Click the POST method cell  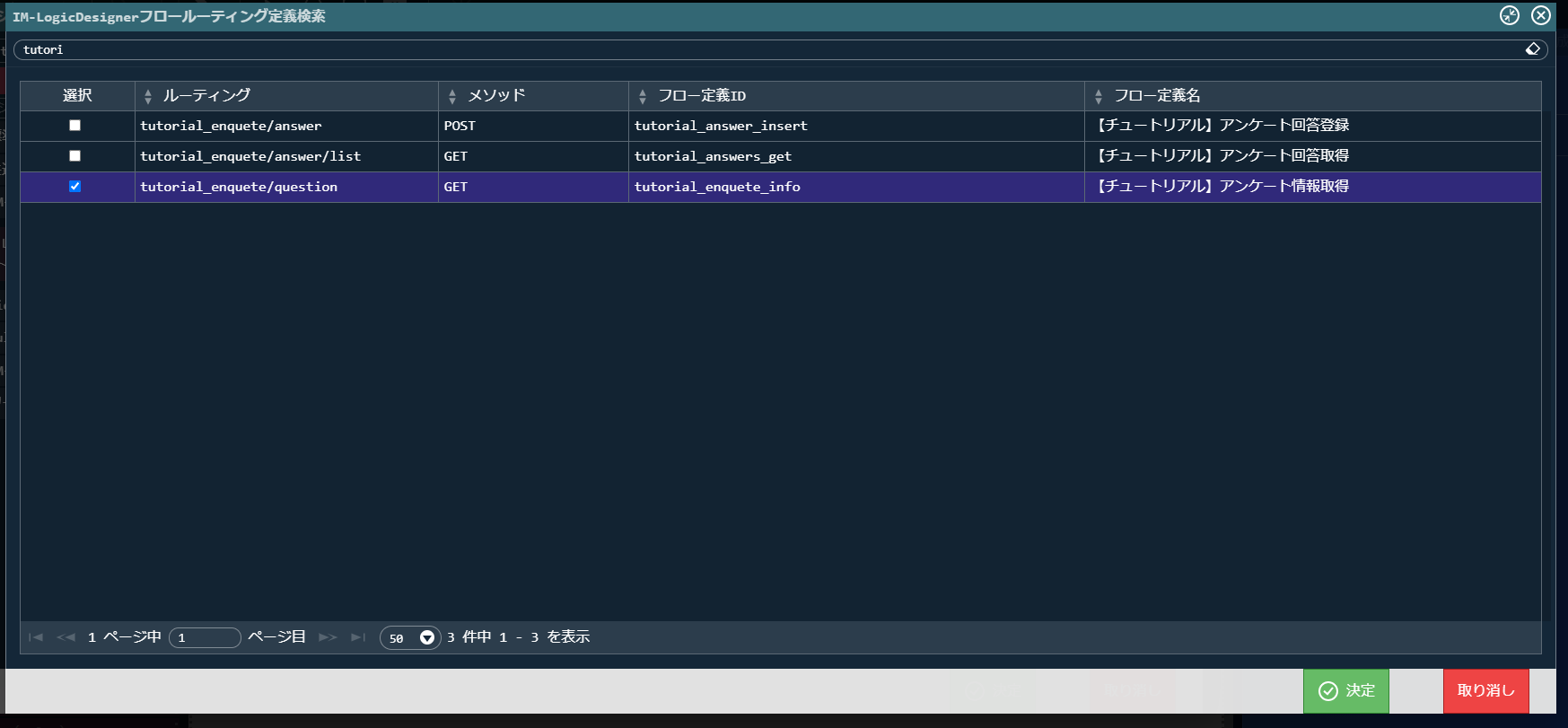coord(533,126)
